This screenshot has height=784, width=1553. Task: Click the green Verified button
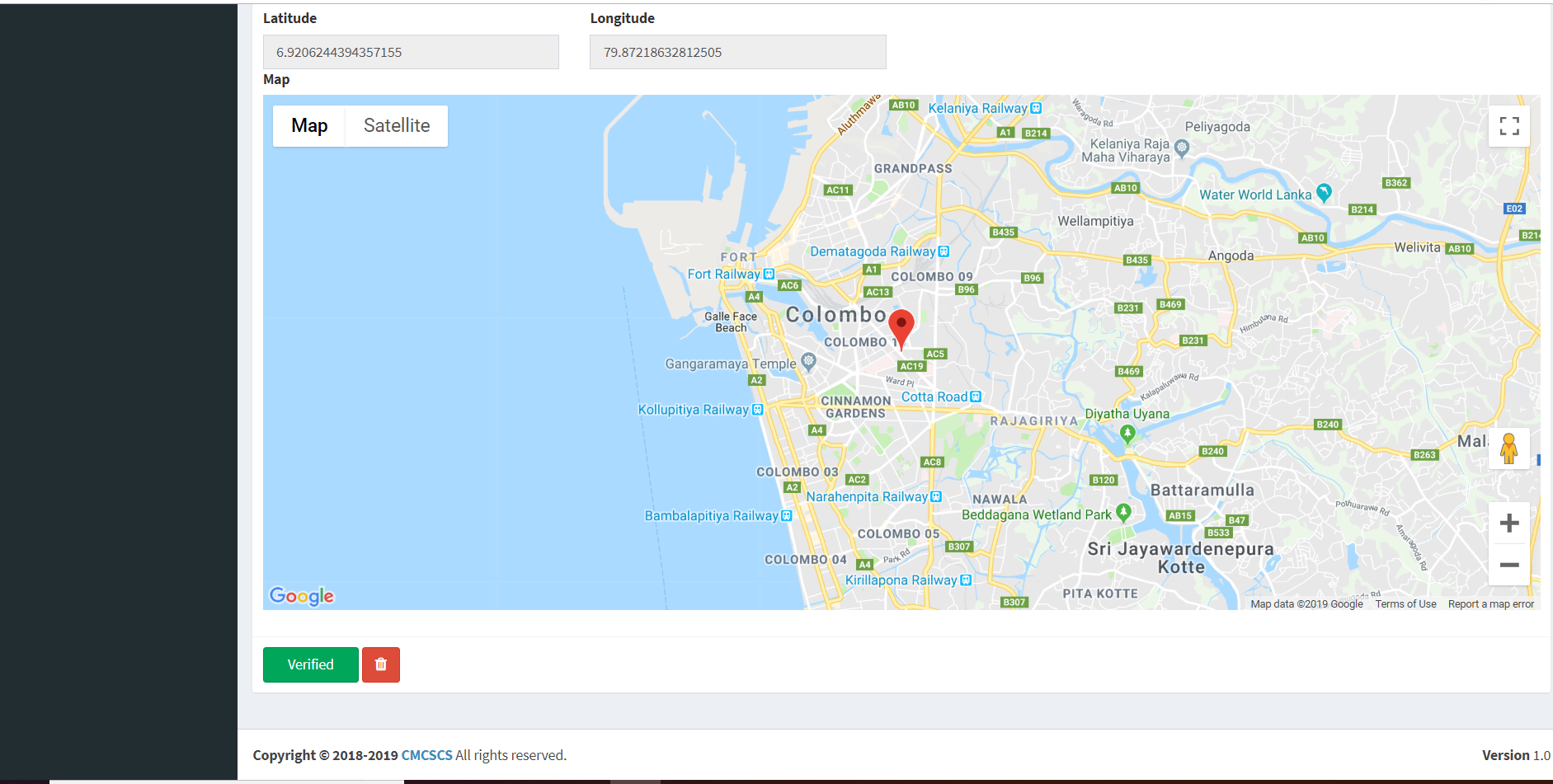(311, 664)
